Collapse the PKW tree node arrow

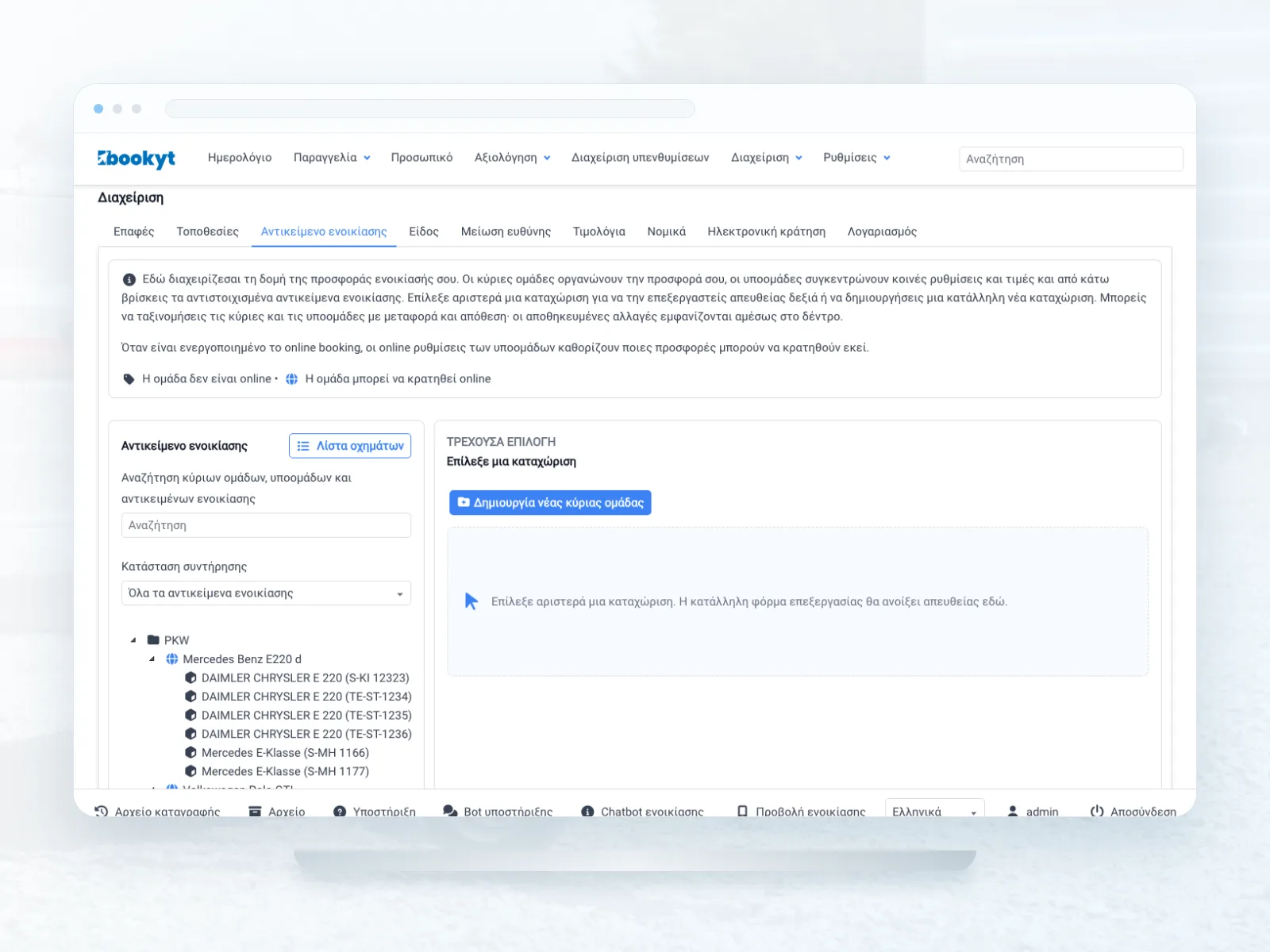tap(133, 640)
